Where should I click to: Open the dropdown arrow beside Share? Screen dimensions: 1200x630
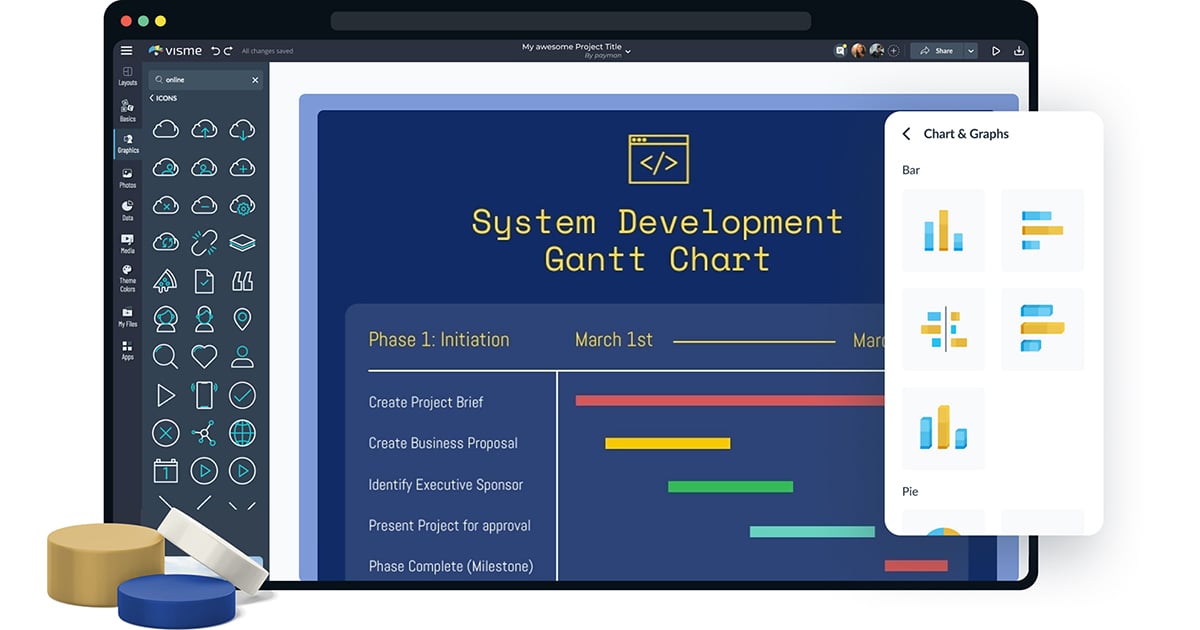coord(971,51)
